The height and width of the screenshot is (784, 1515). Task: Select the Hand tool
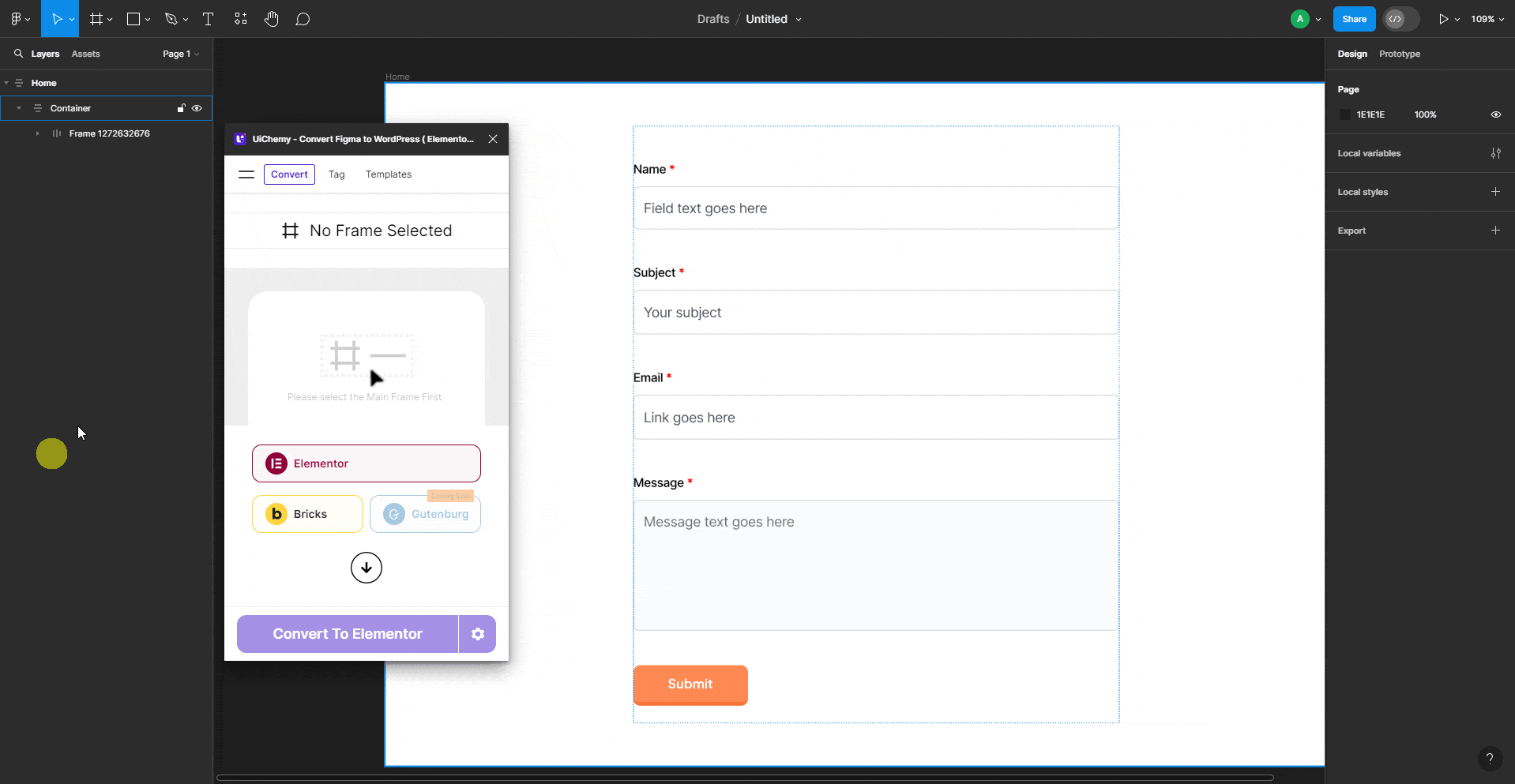click(x=272, y=18)
